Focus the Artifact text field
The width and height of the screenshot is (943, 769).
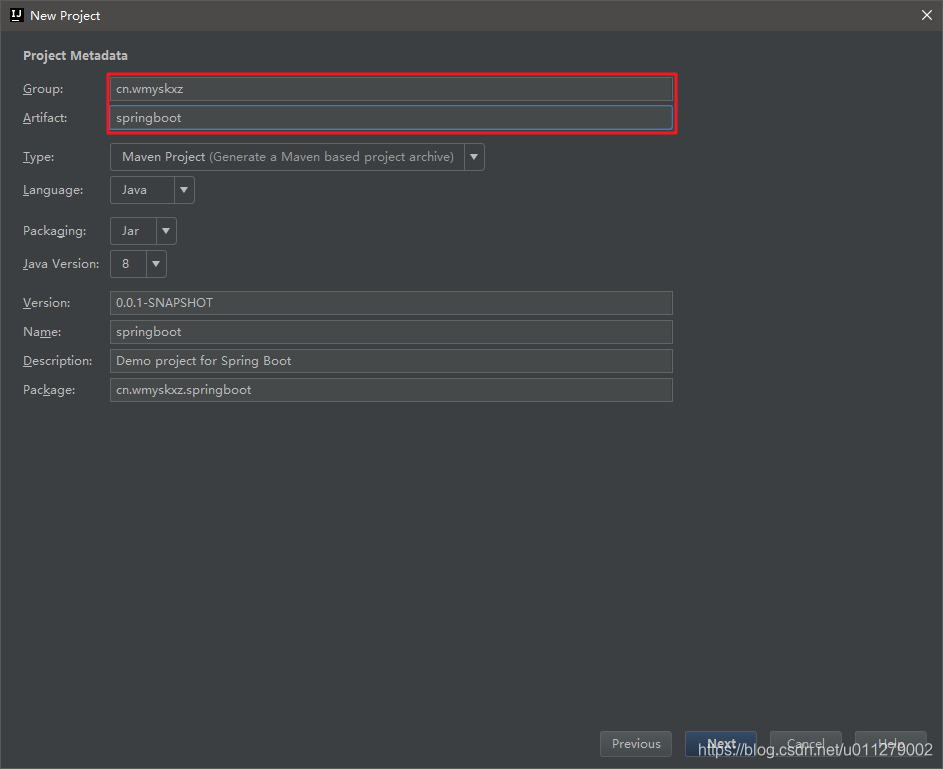[391, 118]
